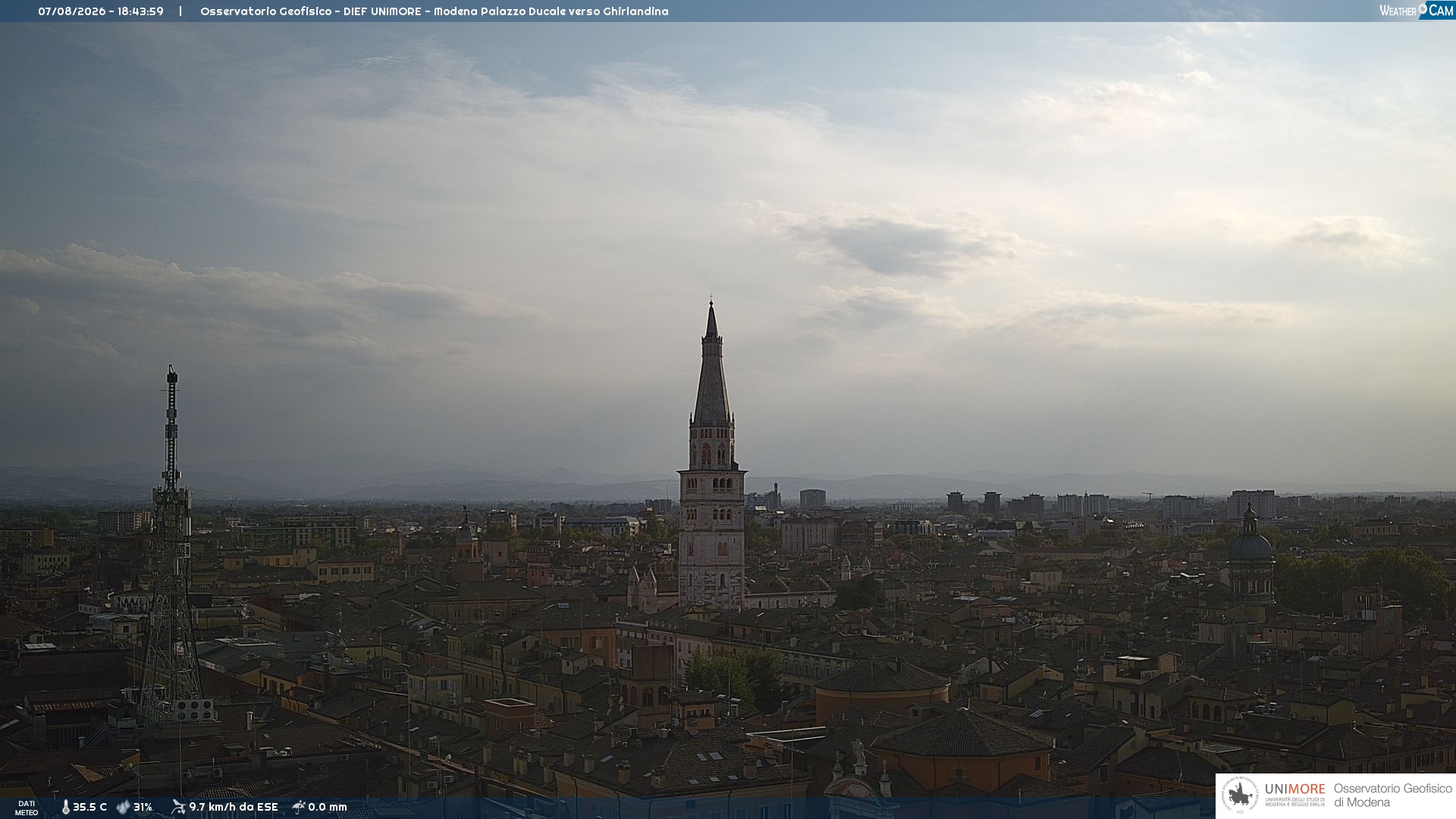Screen dimensions: 1456x819
Task: Click the 'DATI METEO' label
Action: click(x=27, y=808)
